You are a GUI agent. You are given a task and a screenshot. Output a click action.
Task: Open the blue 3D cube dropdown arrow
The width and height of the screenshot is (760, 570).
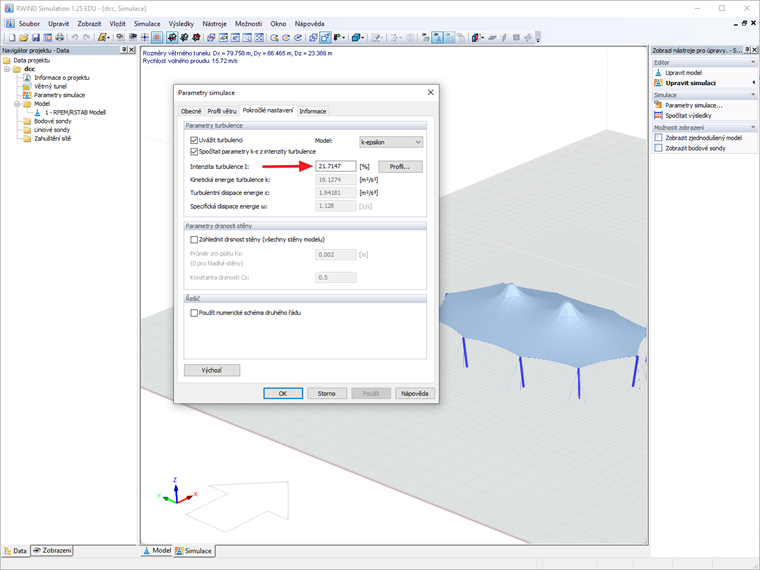[x=363, y=37]
